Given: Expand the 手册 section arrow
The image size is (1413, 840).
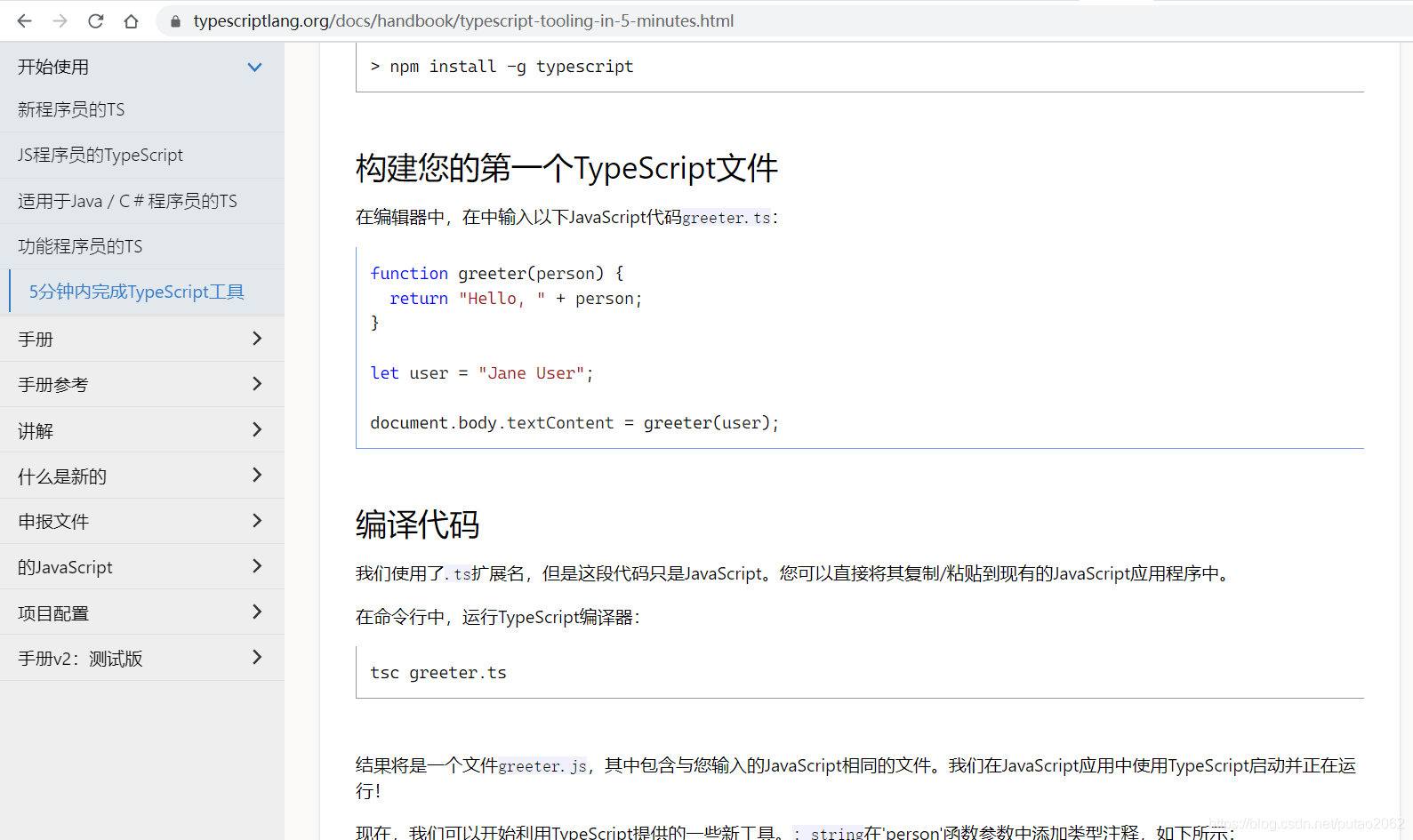Looking at the screenshot, I should click(257, 339).
